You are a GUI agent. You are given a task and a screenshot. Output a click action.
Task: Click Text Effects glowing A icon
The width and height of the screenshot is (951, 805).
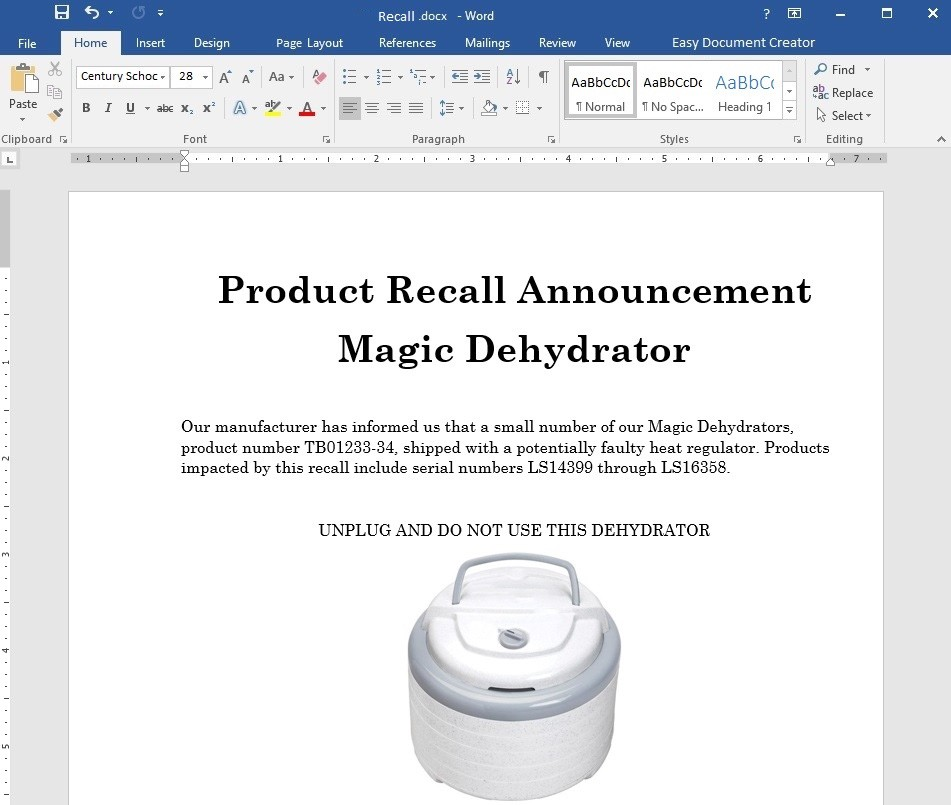click(240, 108)
